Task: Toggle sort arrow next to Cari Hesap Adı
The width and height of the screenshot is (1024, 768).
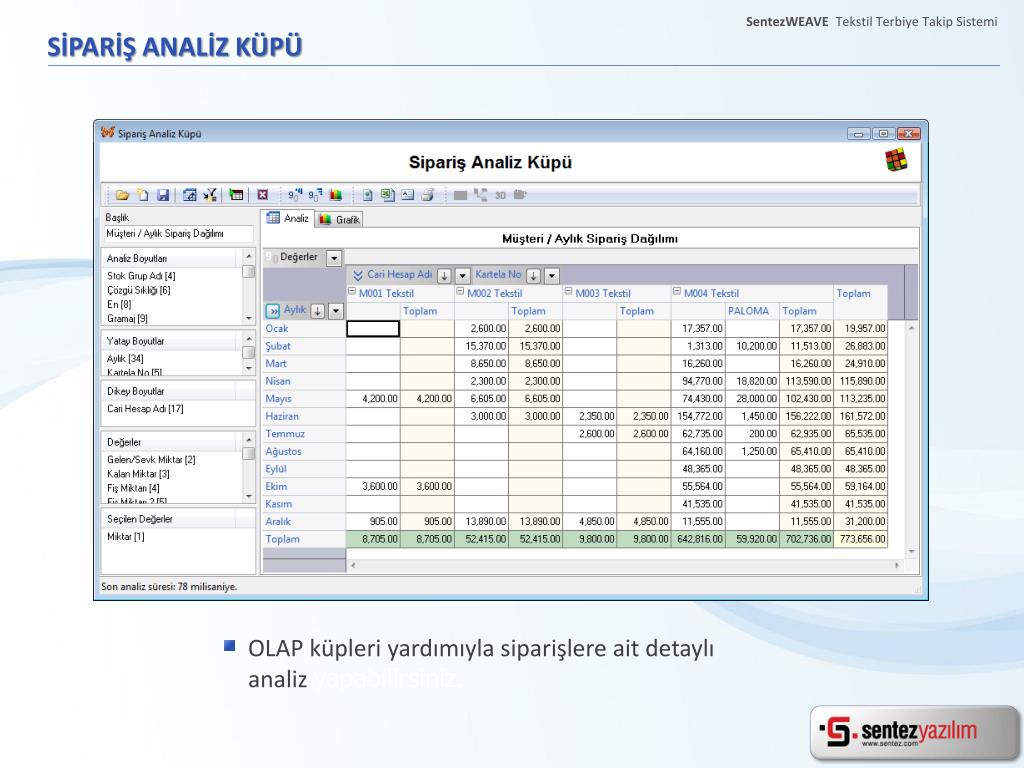Action: click(x=444, y=276)
